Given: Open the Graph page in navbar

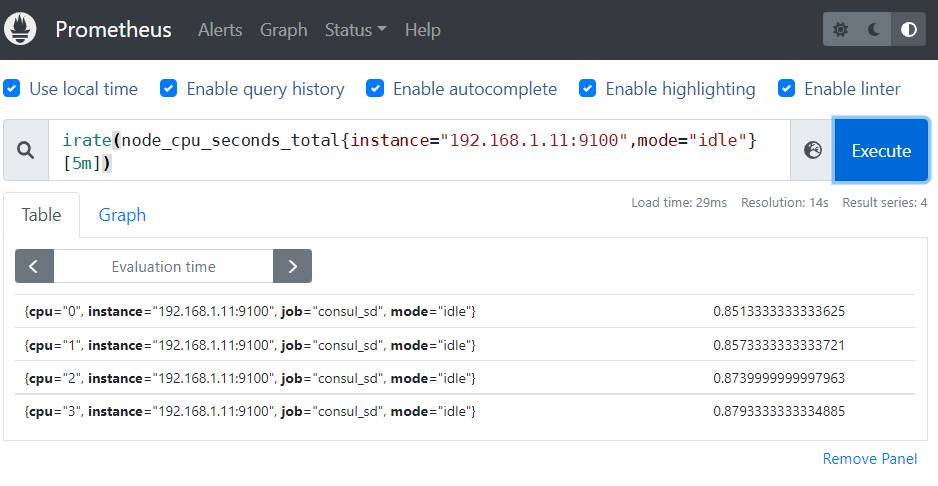Looking at the screenshot, I should (284, 30).
